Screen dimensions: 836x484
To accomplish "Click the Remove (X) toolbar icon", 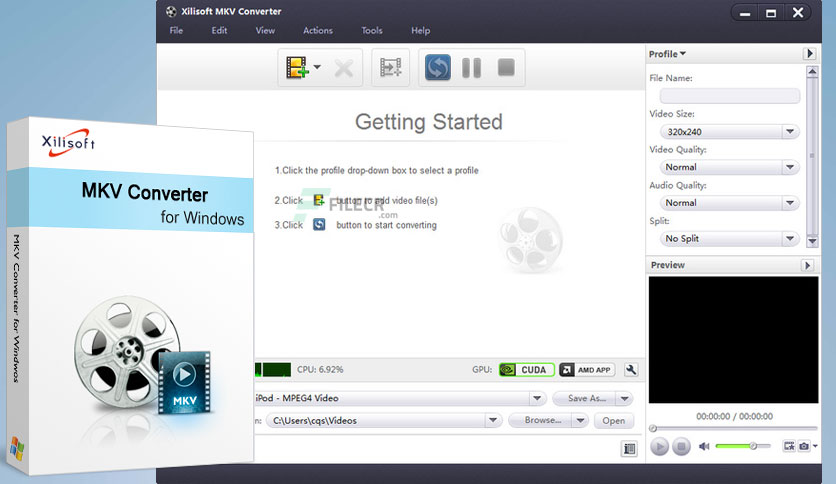I will click(344, 68).
